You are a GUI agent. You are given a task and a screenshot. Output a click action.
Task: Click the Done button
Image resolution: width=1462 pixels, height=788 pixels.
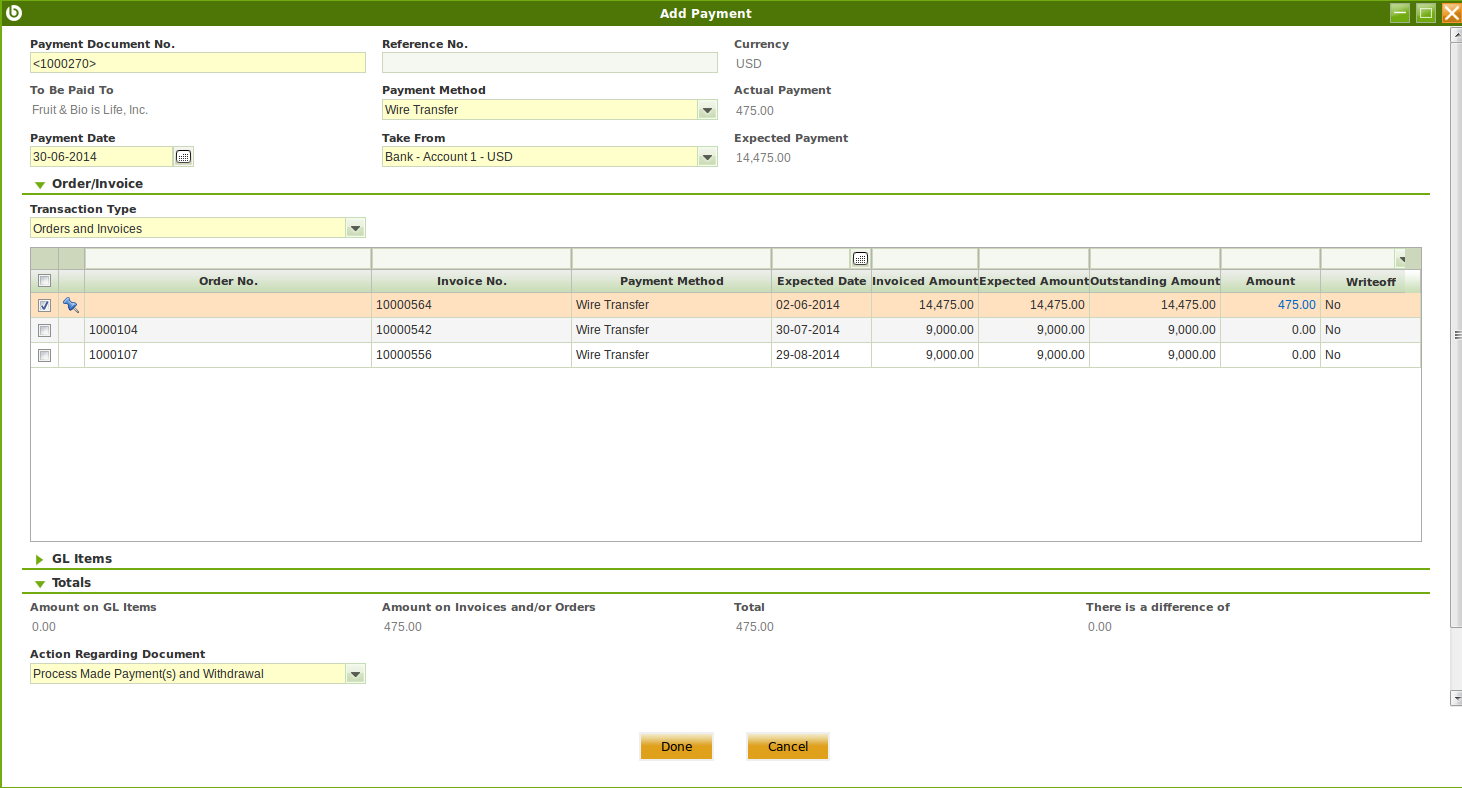676,747
